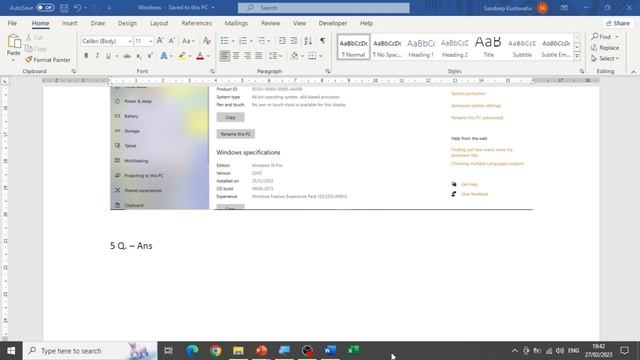Collapse the ribbon chevron
Viewport: 640px width, 360px height.
[633, 71]
